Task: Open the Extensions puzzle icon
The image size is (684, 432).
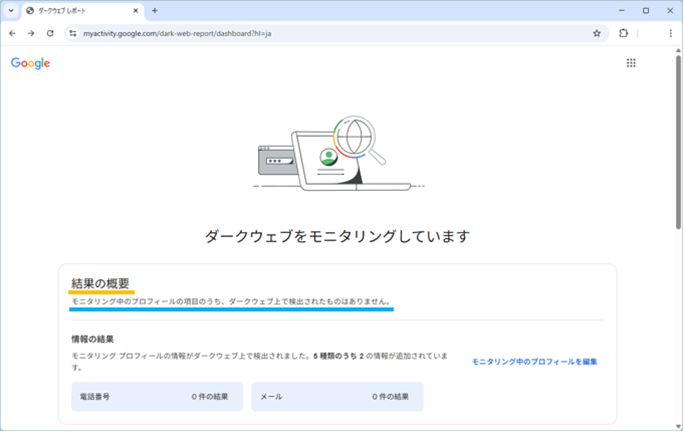Action: point(624,33)
